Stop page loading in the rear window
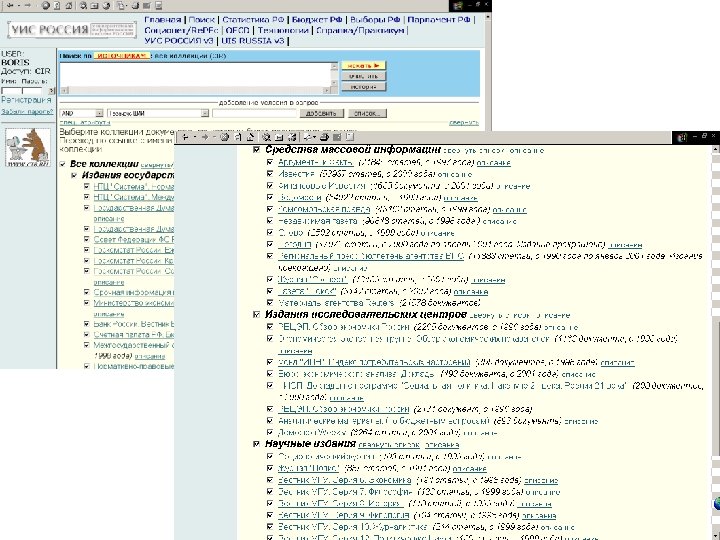Image resolution: width=720 pixels, height=540 pixels. [x=45, y=6]
